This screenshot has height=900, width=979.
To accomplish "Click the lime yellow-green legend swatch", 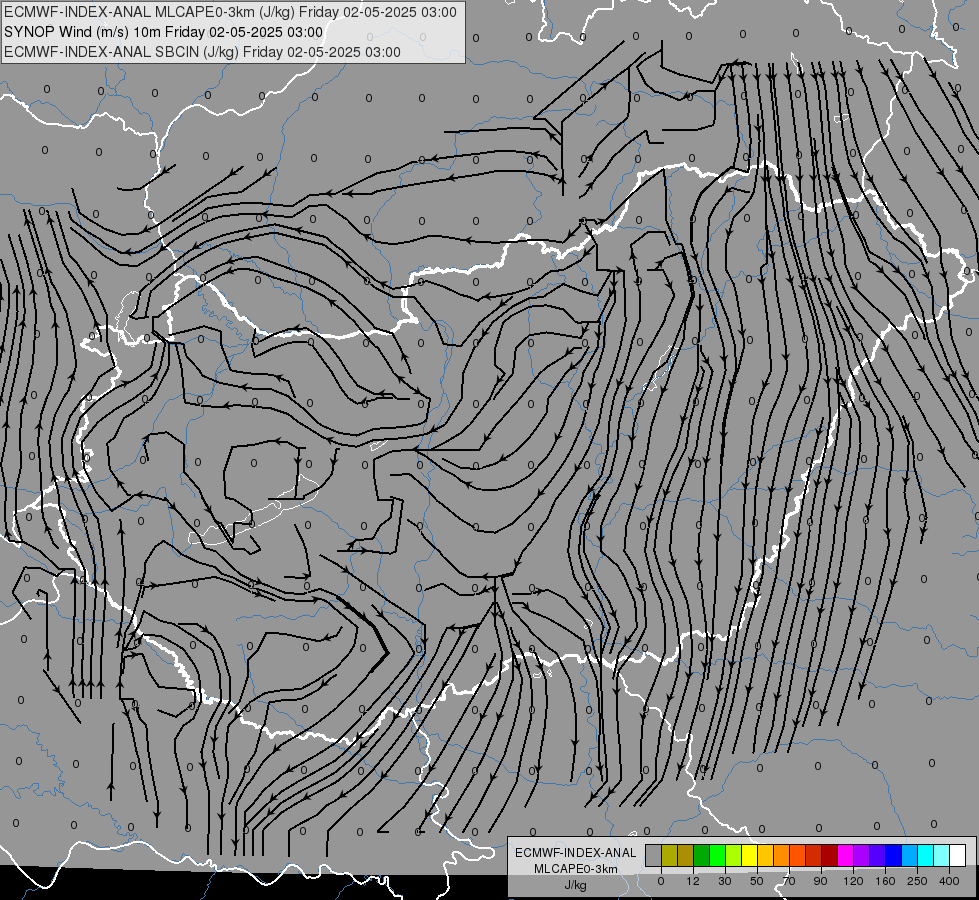I will click(x=734, y=855).
